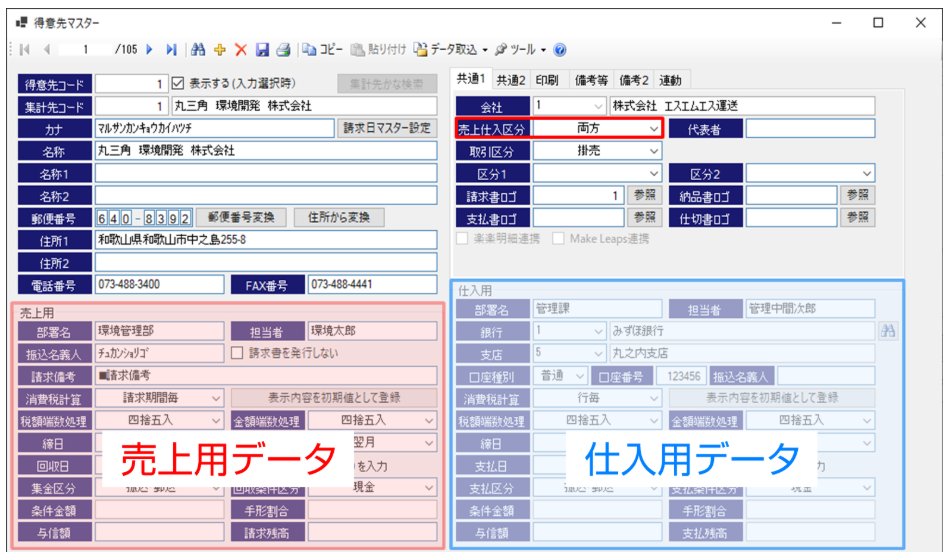Viewport: 952px width, 558px height.
Task: Expand the 会社 dropdown
Action: point(598,106)
